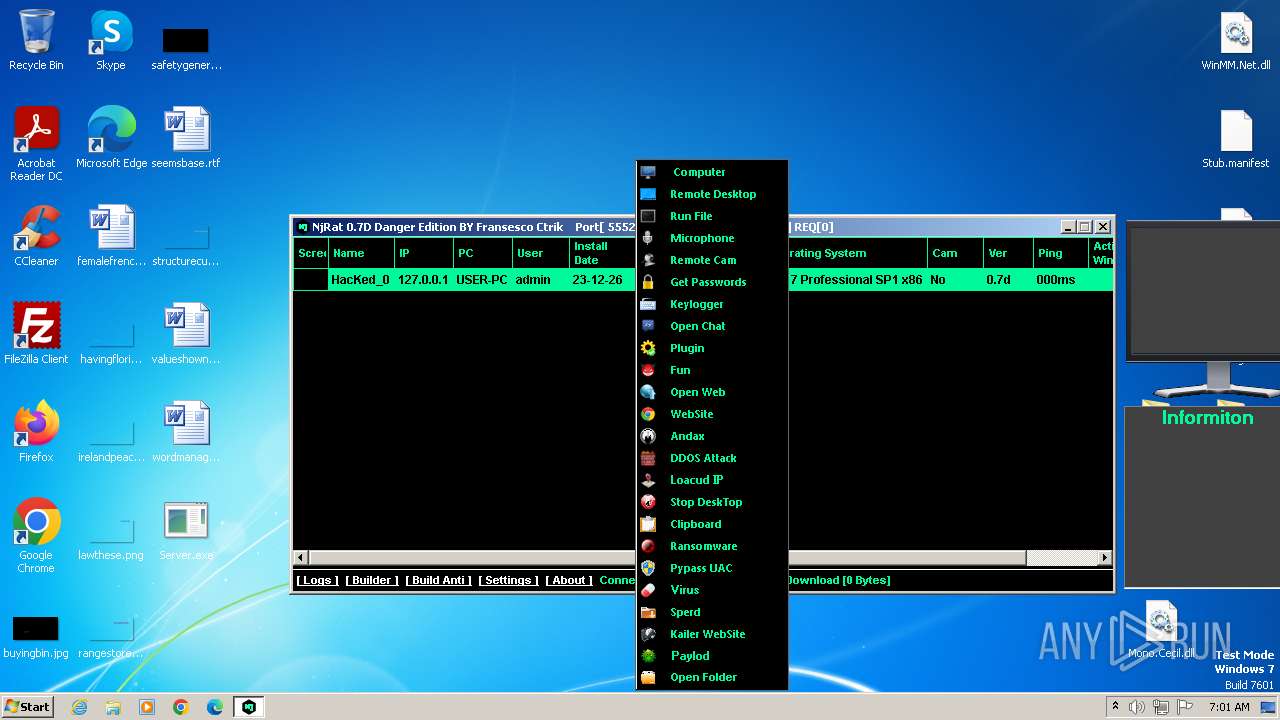
Task: Click the Cam column header
Action: pos(955,253)
